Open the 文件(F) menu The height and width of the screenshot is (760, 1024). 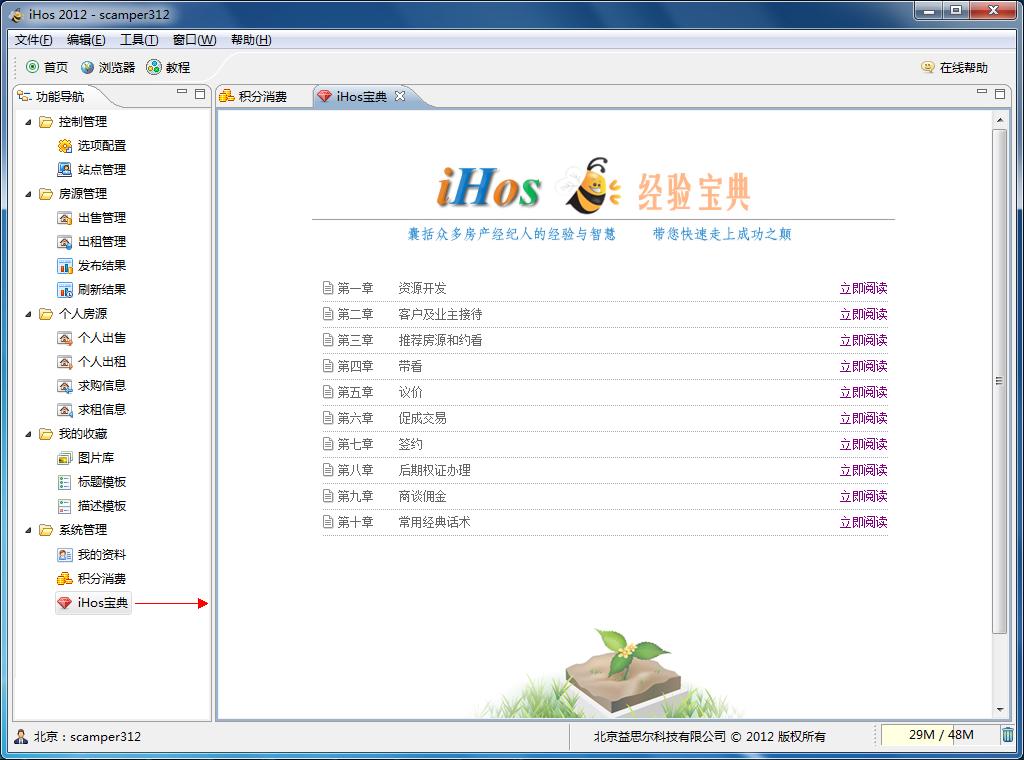point(33,40)
